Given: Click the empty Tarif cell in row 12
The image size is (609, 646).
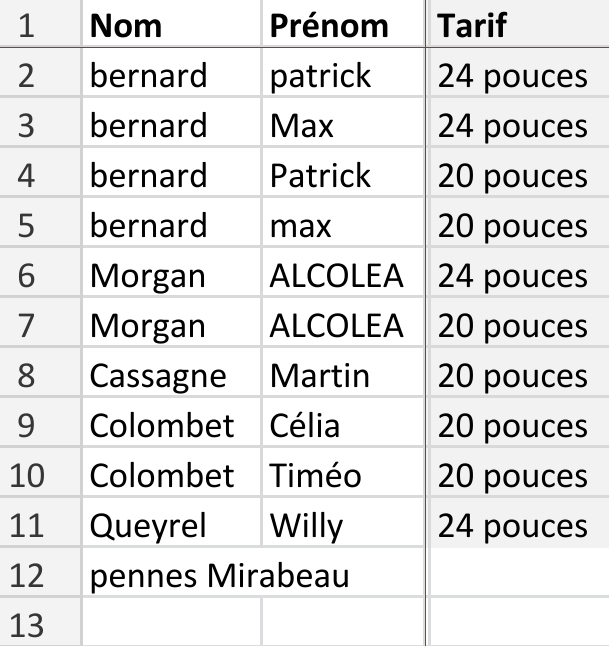Looking at the screenshot, I should 518,576.
